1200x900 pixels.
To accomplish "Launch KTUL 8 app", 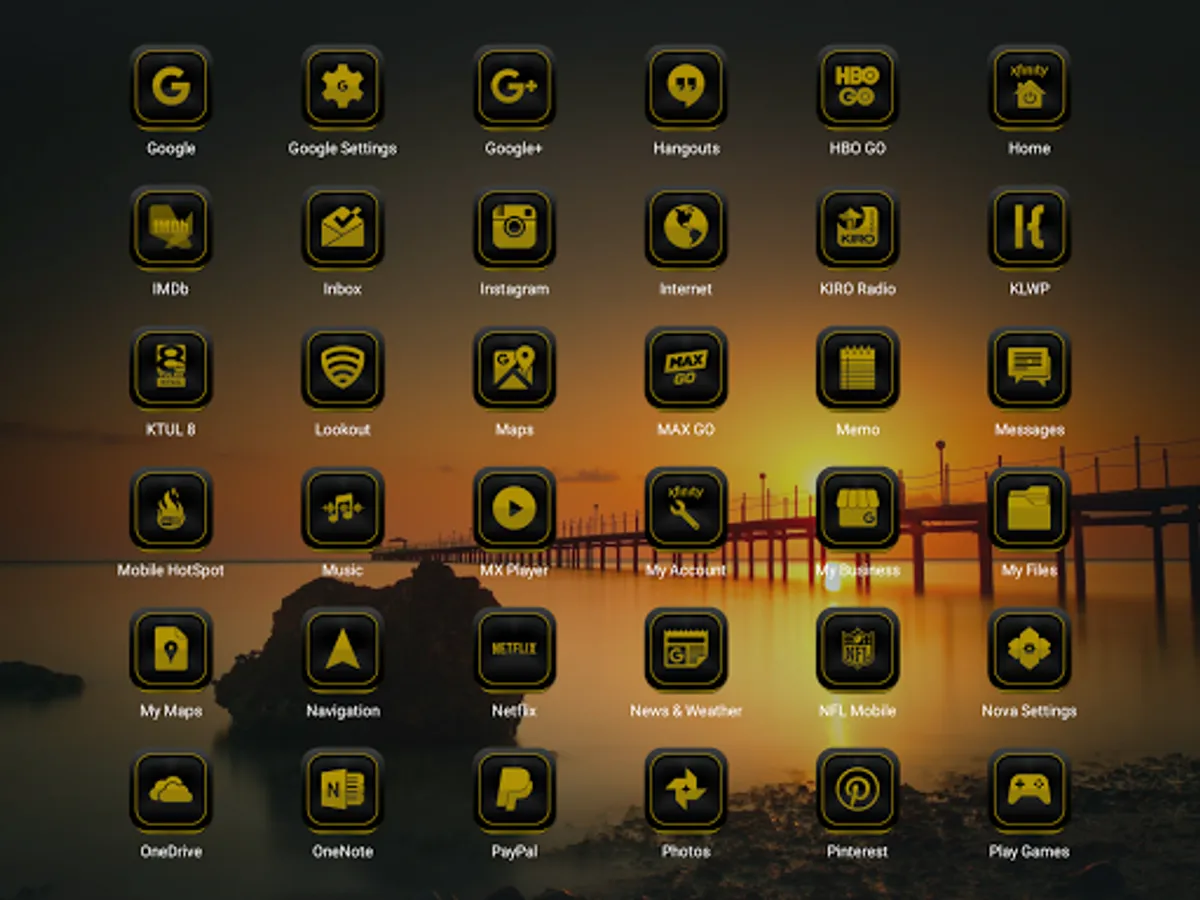I will click(x=171, y=369).
